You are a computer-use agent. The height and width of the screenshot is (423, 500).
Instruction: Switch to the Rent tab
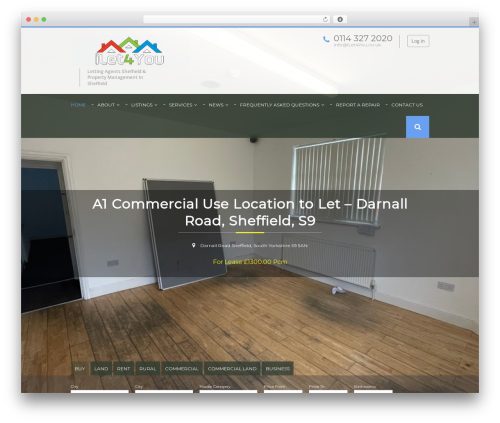tap(123, 368)
